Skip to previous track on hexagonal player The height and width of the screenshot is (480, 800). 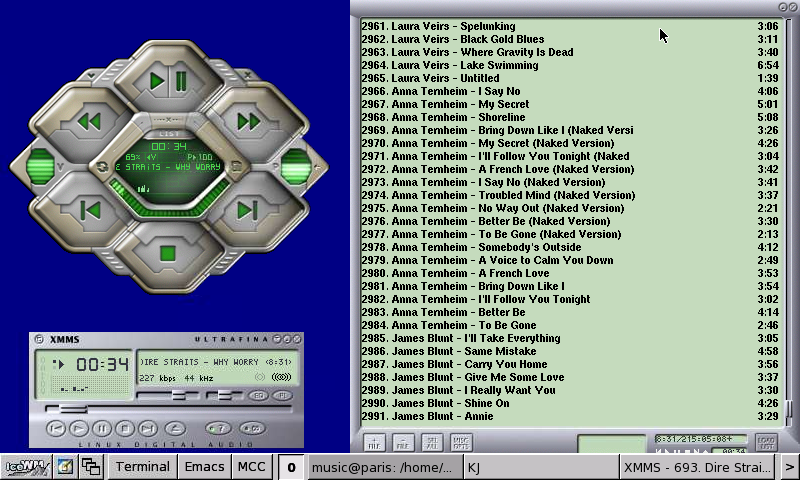click(x=91, y=210)
